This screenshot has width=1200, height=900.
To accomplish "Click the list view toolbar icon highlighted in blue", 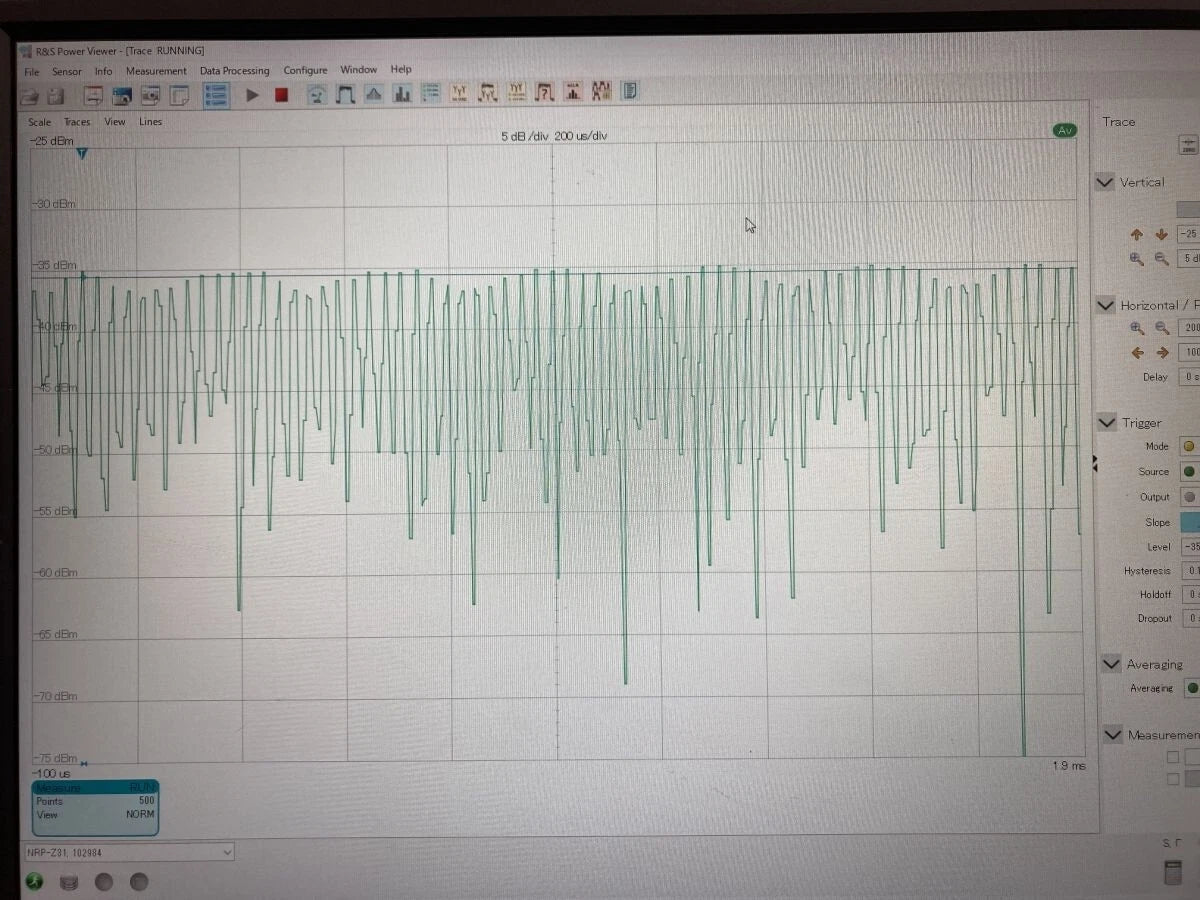I will click(215, 95).
